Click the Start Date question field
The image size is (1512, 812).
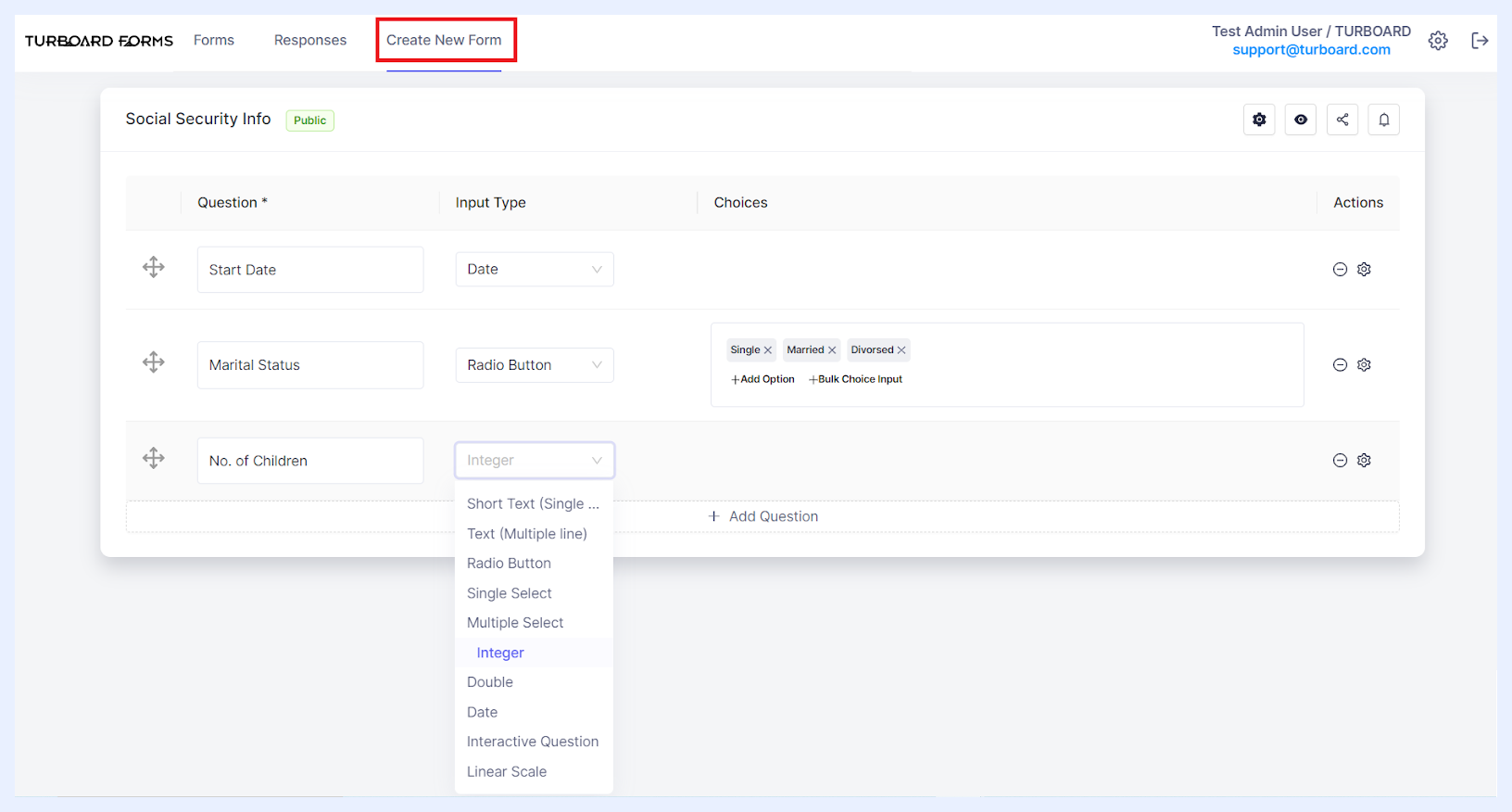coord(310,270)
